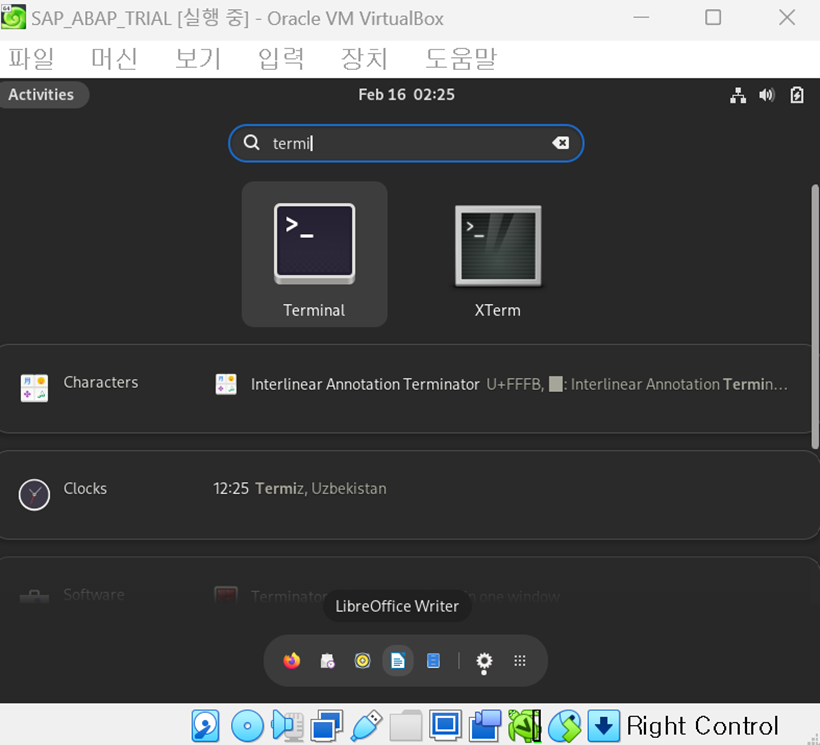Open the 머신 menu
Viewport: 820px width, 745px height.
[115, 59]
